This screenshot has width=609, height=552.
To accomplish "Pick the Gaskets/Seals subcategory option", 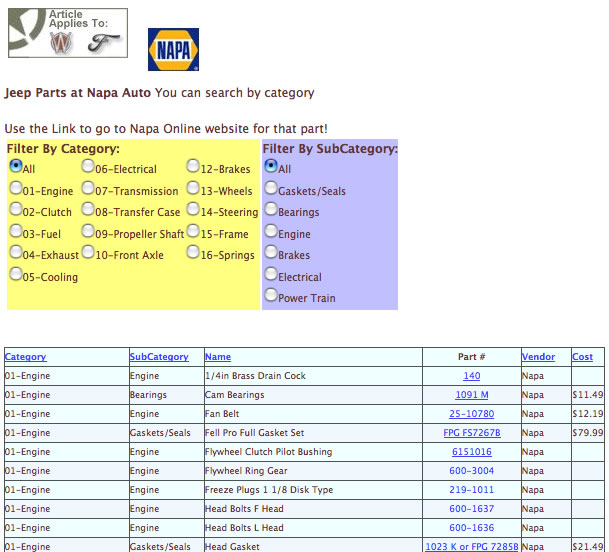I will point(271,189).
